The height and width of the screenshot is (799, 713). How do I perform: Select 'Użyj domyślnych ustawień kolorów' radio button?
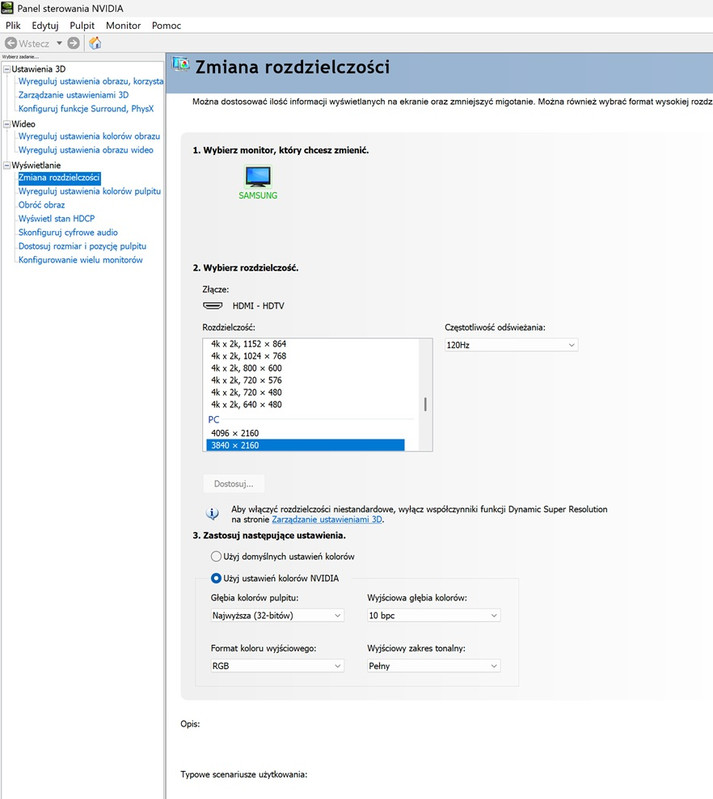point(216,556)
